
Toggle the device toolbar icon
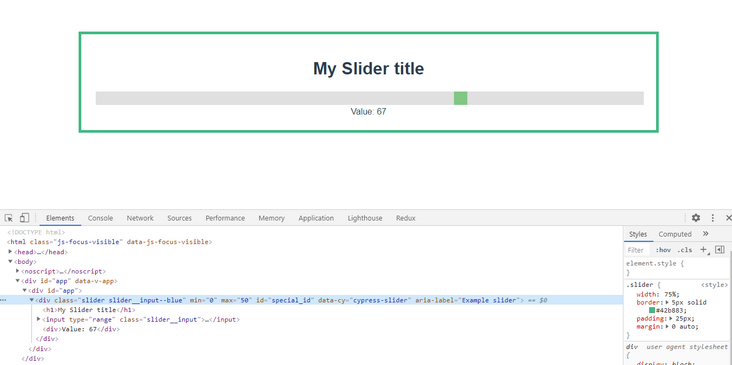point(24,218)
